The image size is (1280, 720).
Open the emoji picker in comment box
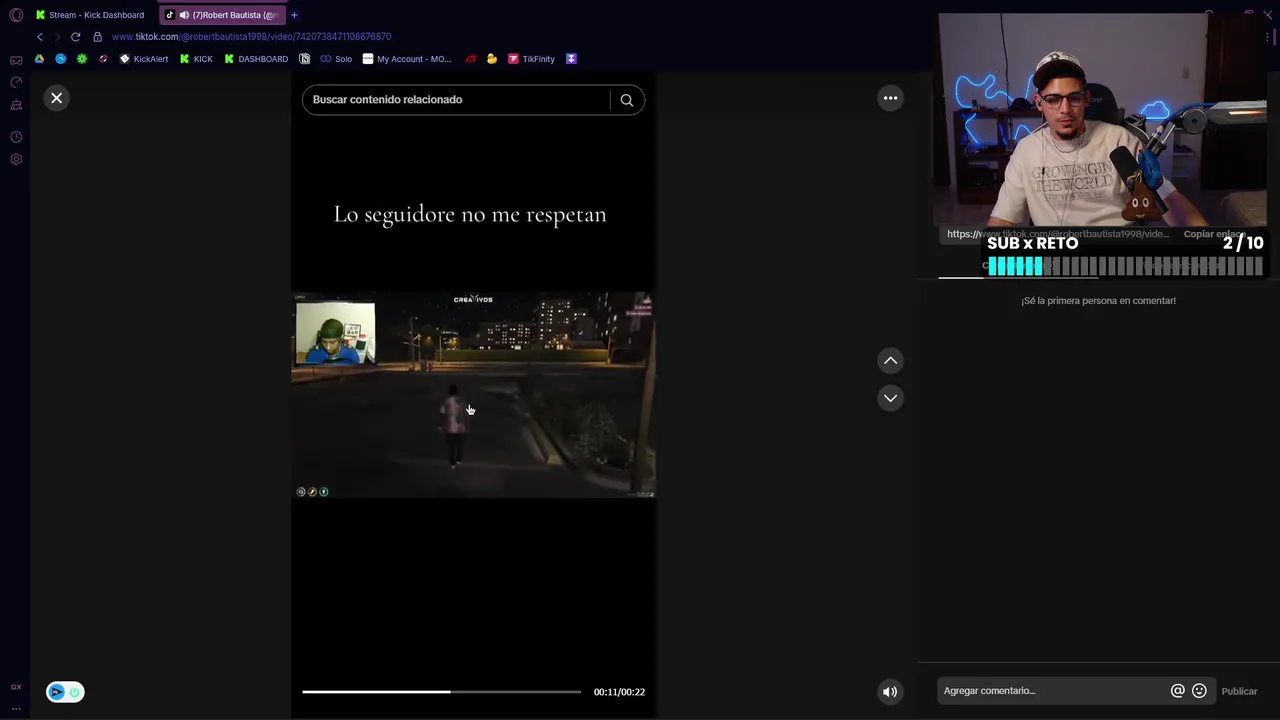pyautogui.click(x=1199, y=691)
